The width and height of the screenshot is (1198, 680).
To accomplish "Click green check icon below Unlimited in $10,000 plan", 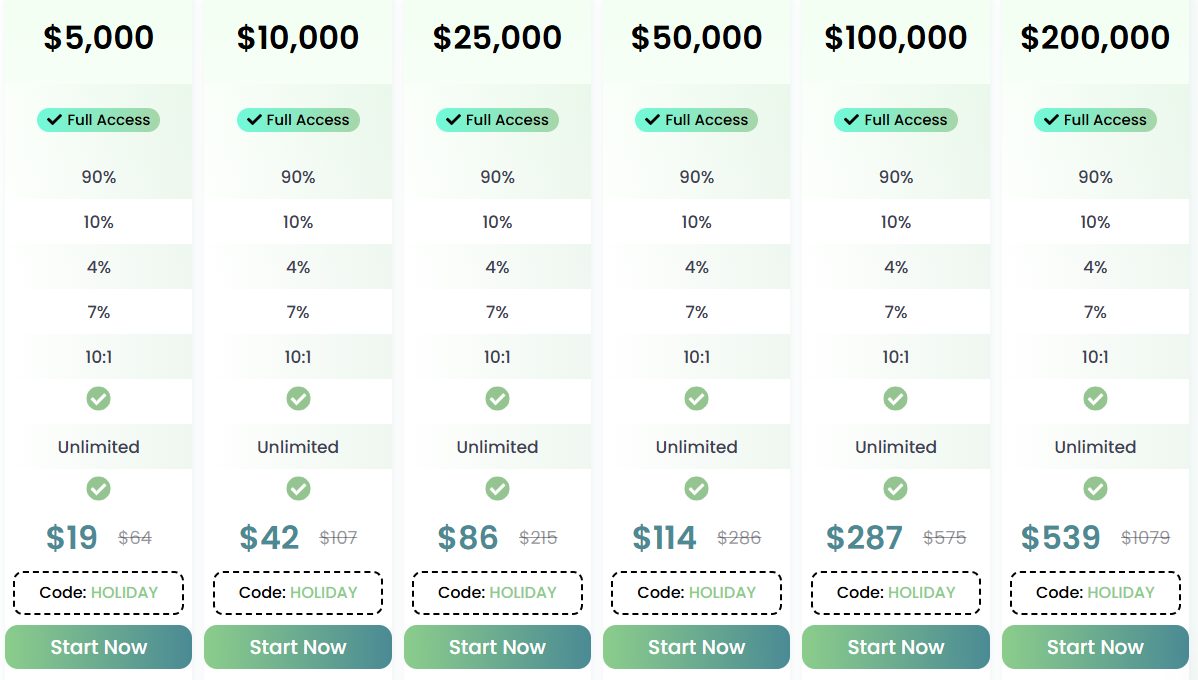I will (298, 489).
